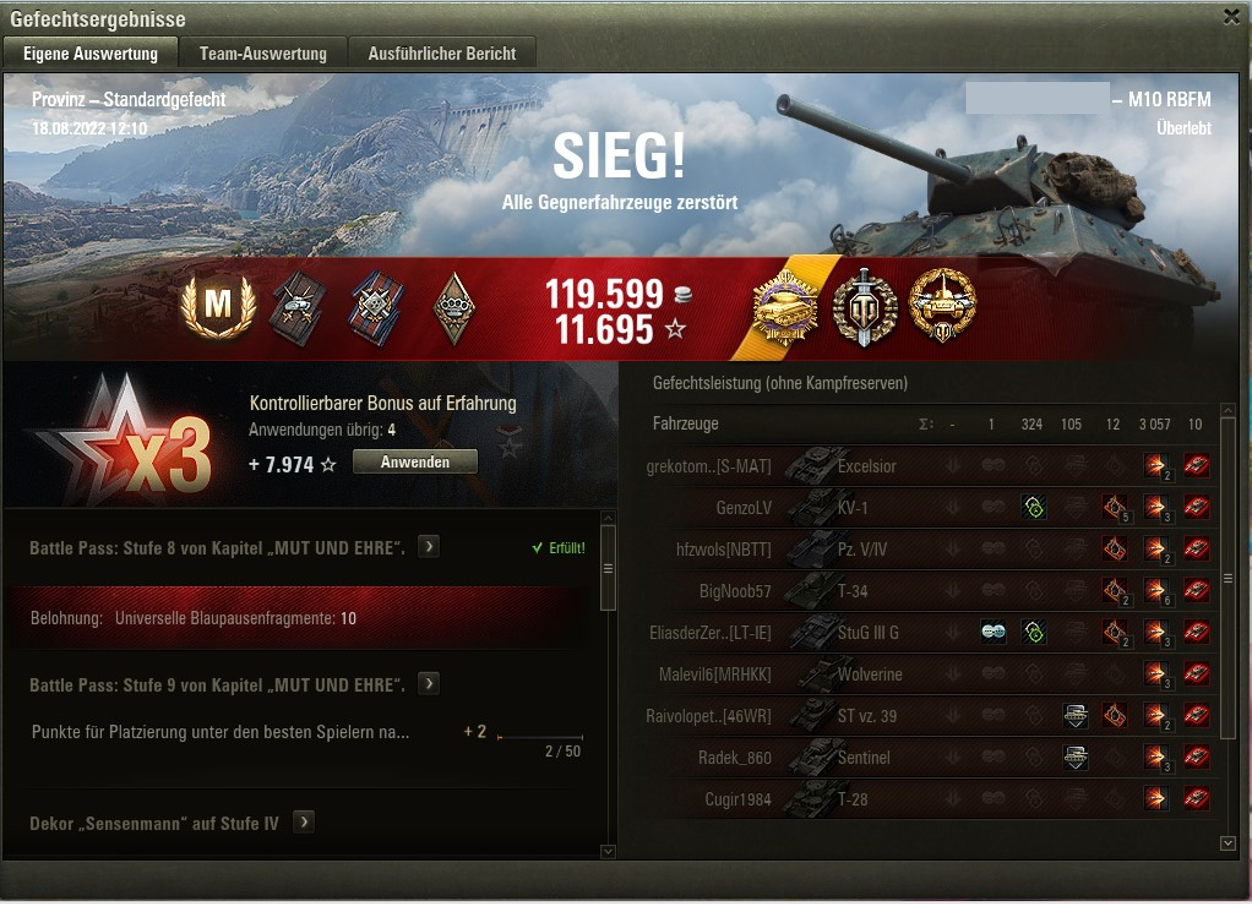Click the Punkte für Platzierung progress bar
The height and width of the screenshot is (904, 1252).
pos(539,738)
